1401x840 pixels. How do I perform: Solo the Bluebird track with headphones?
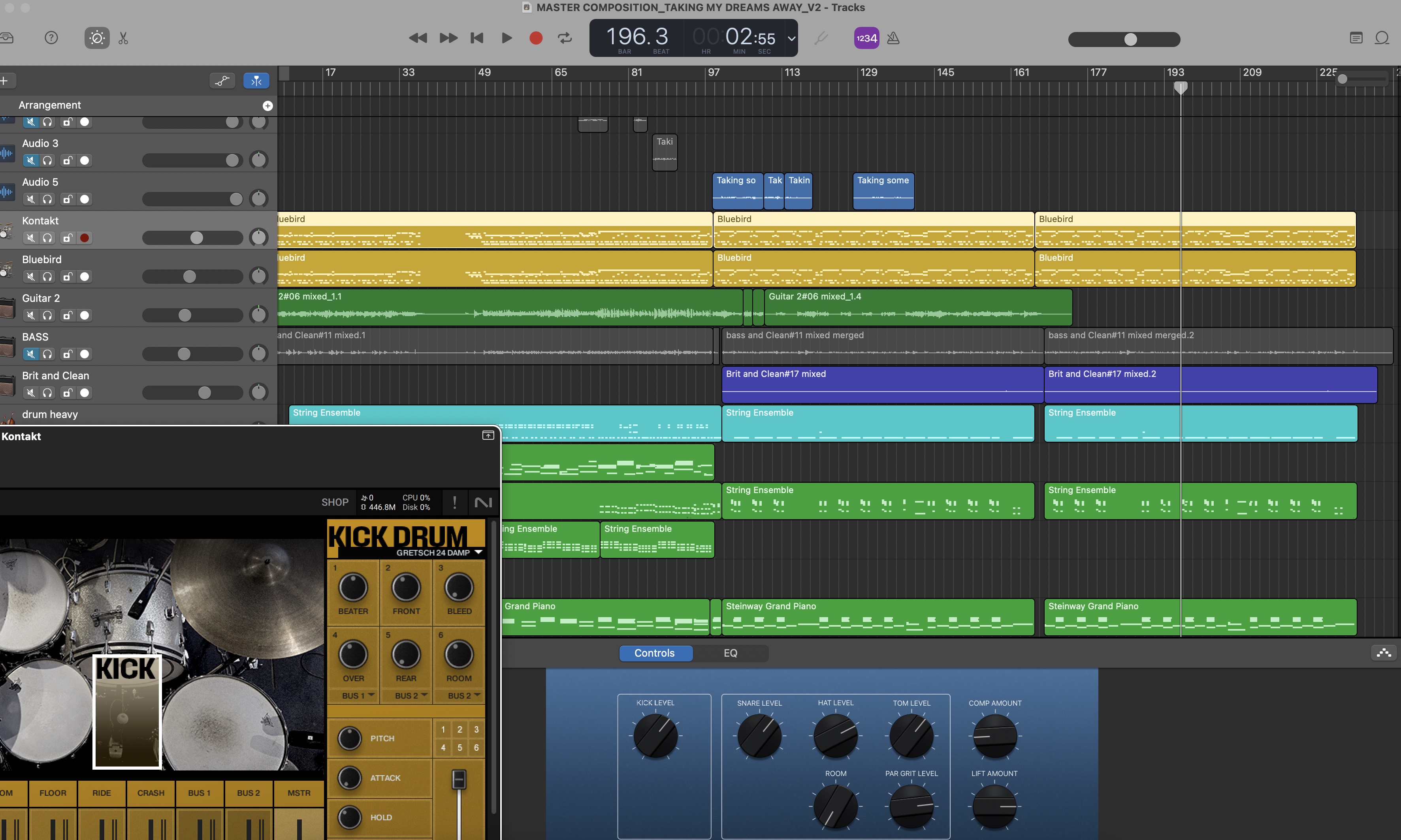click(x=47, y=277)
